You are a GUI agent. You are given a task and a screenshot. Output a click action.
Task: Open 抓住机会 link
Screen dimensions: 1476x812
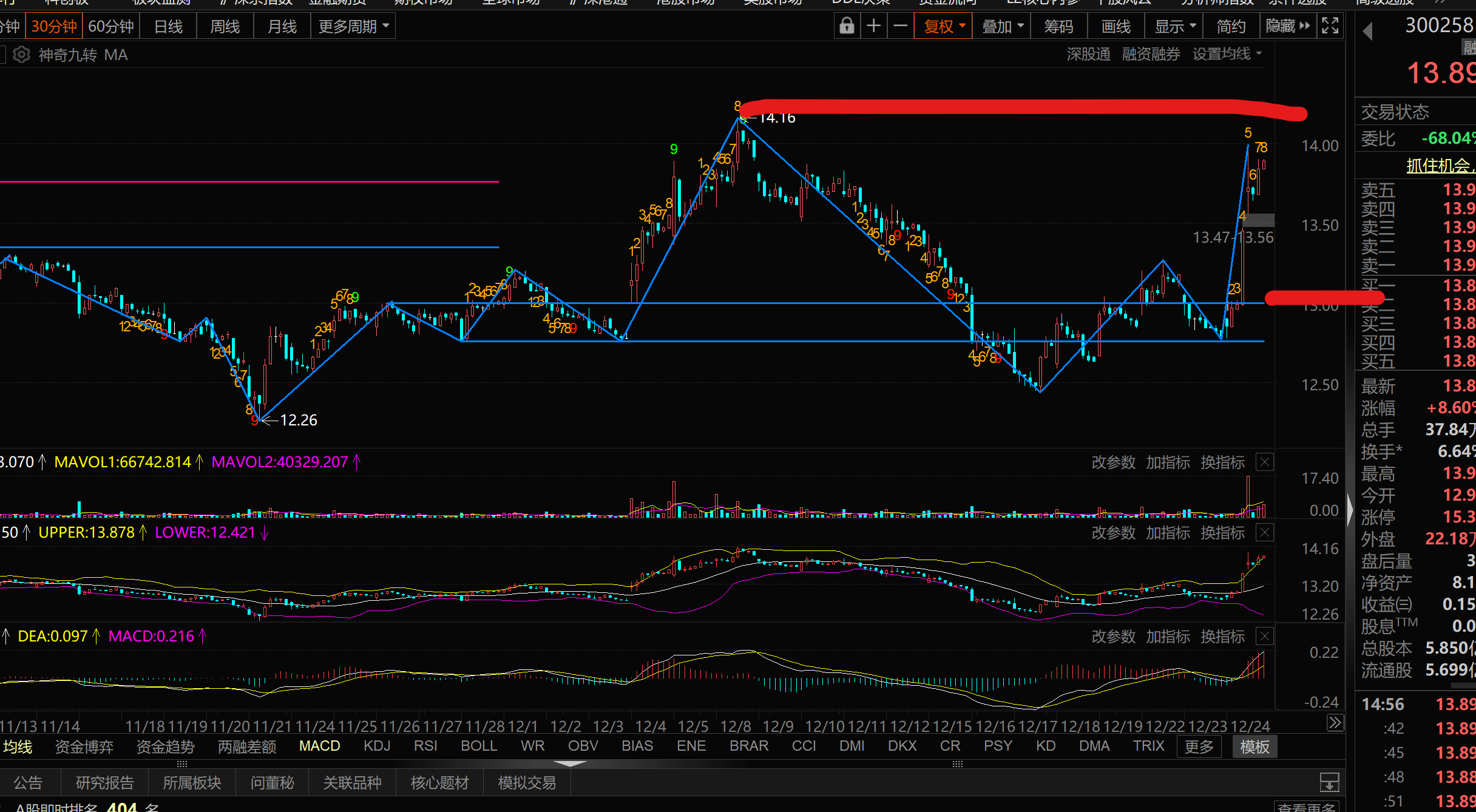click(x=1437, y=165)
